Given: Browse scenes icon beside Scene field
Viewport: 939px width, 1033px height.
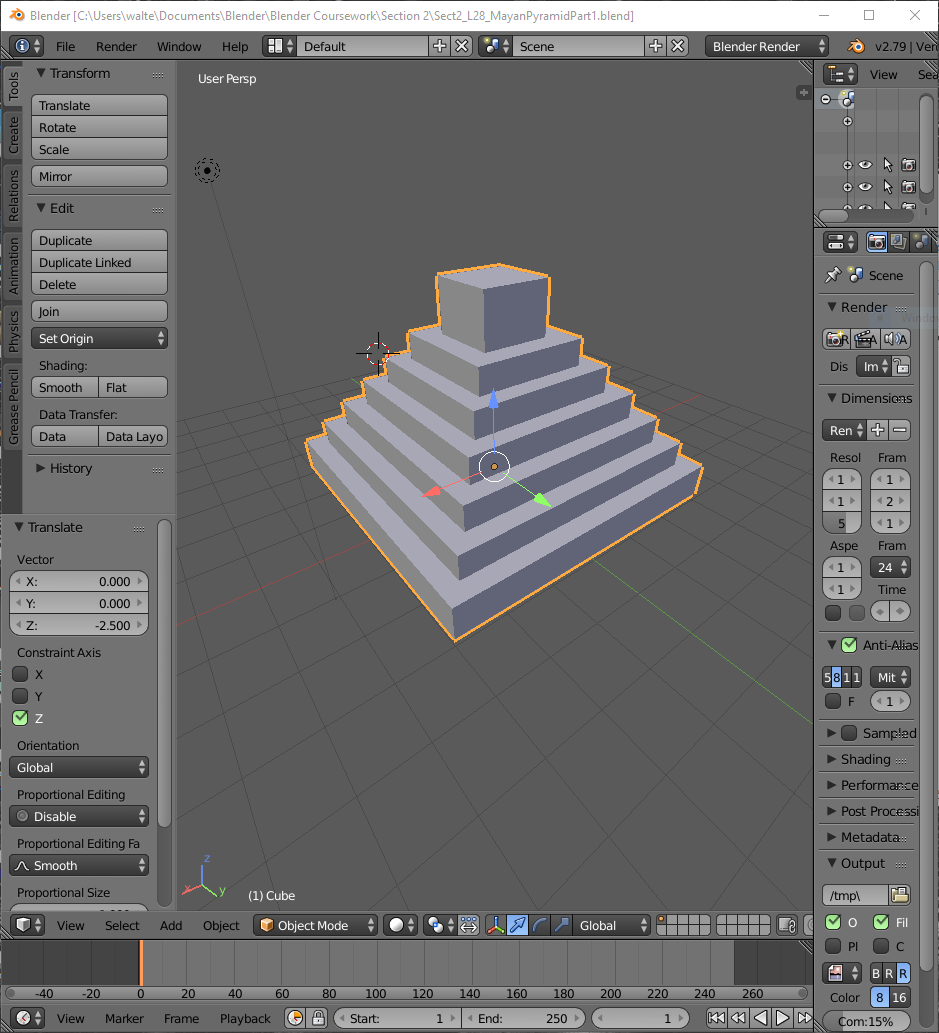Looking at the screenshot, I should point(496,46).
